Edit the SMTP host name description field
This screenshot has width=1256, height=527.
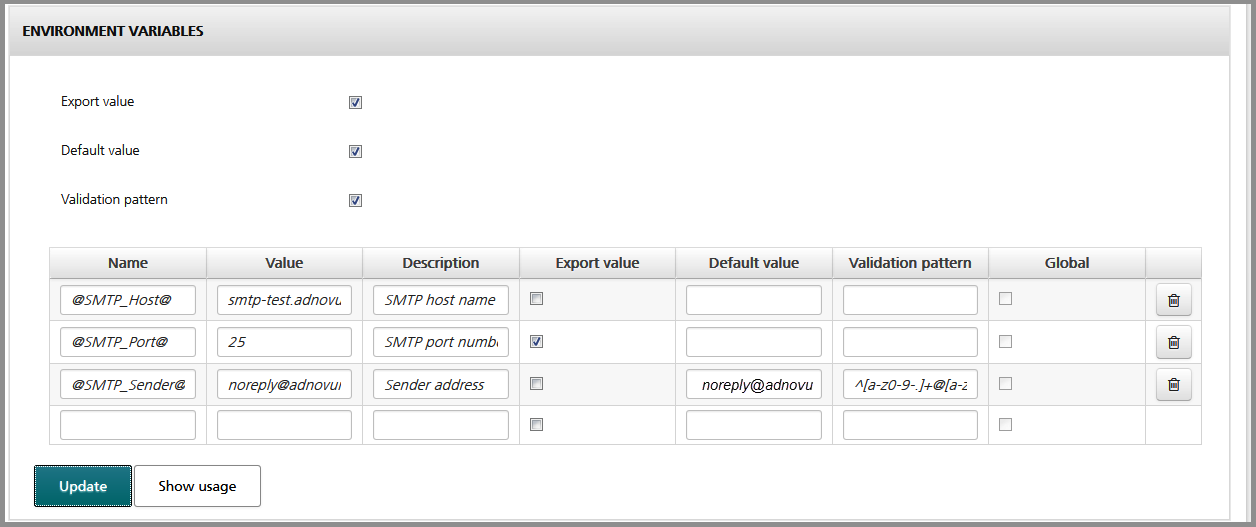pyautogui.click(x=441, y=300)
